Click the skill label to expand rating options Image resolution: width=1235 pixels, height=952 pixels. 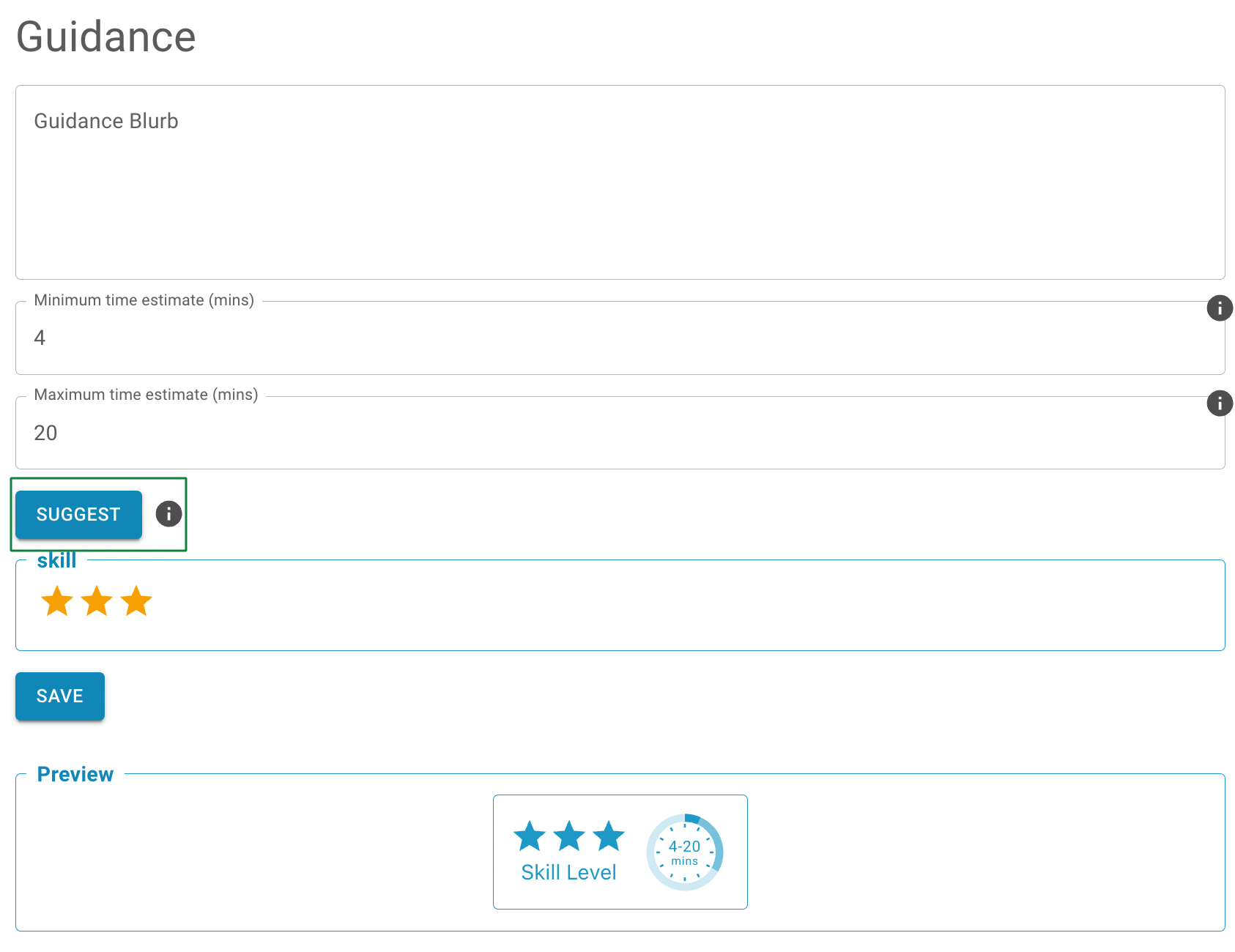tap(56, 560)
